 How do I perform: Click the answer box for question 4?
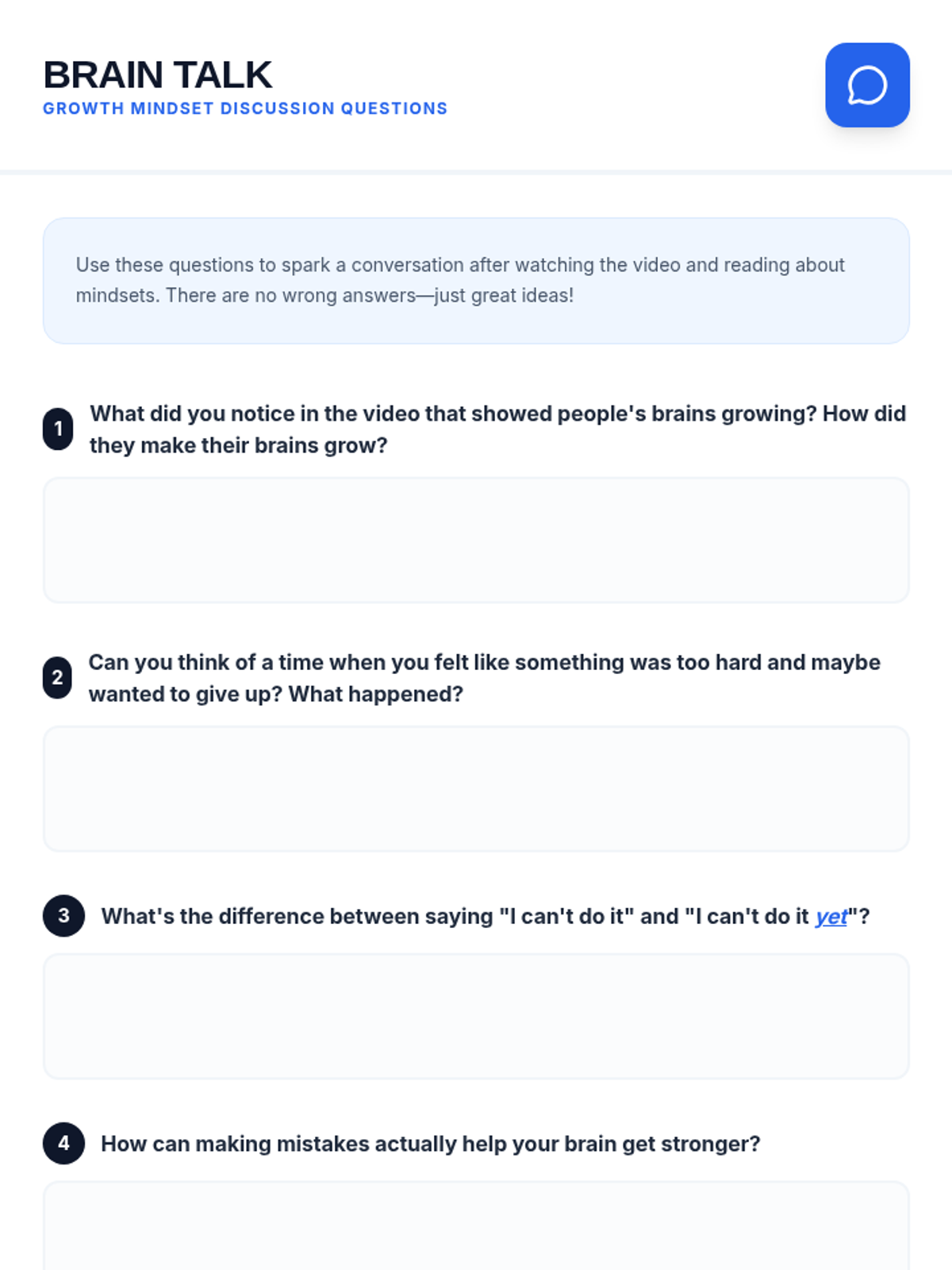coord(476,1226)
